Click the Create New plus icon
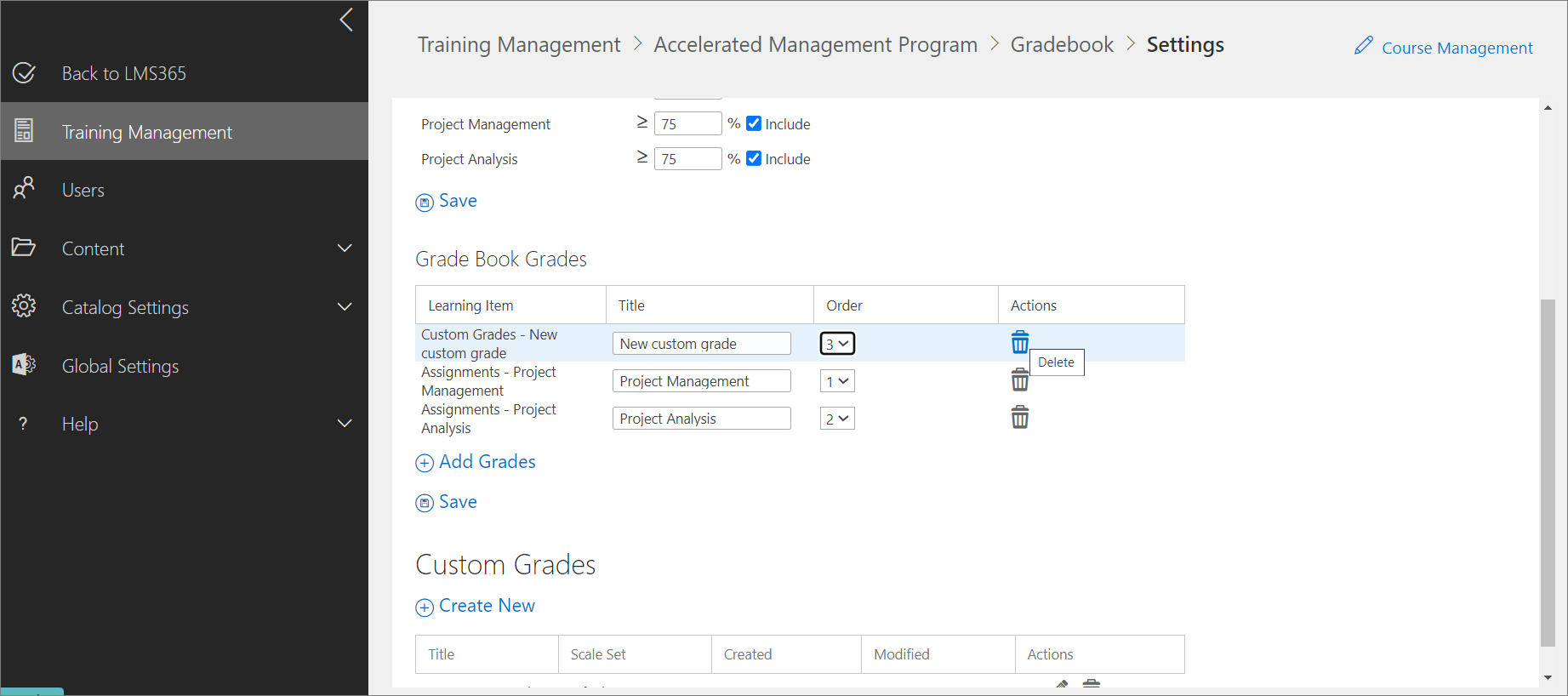 425,608
